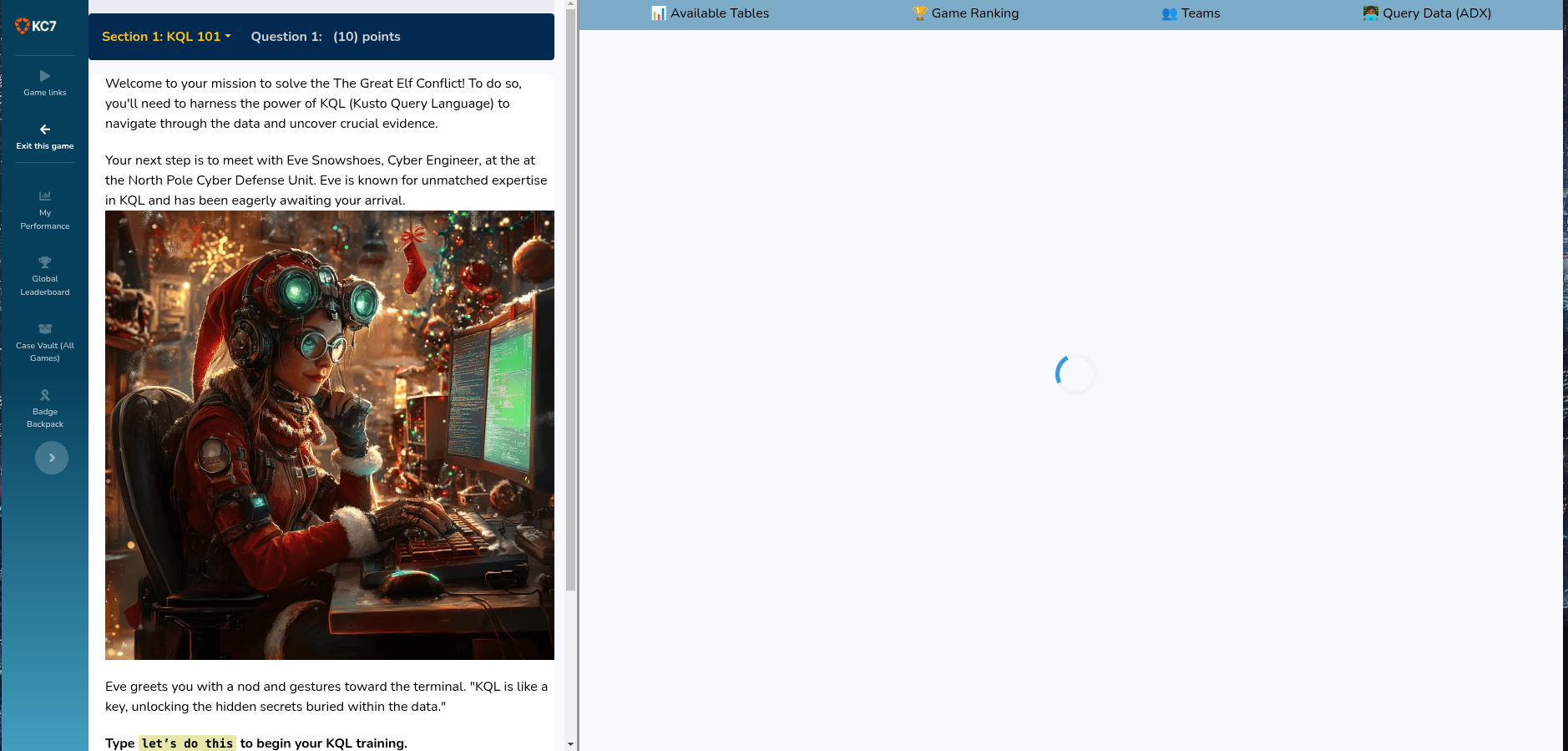
Task: Switch to Available Tables tab
Action: point(710,13)
